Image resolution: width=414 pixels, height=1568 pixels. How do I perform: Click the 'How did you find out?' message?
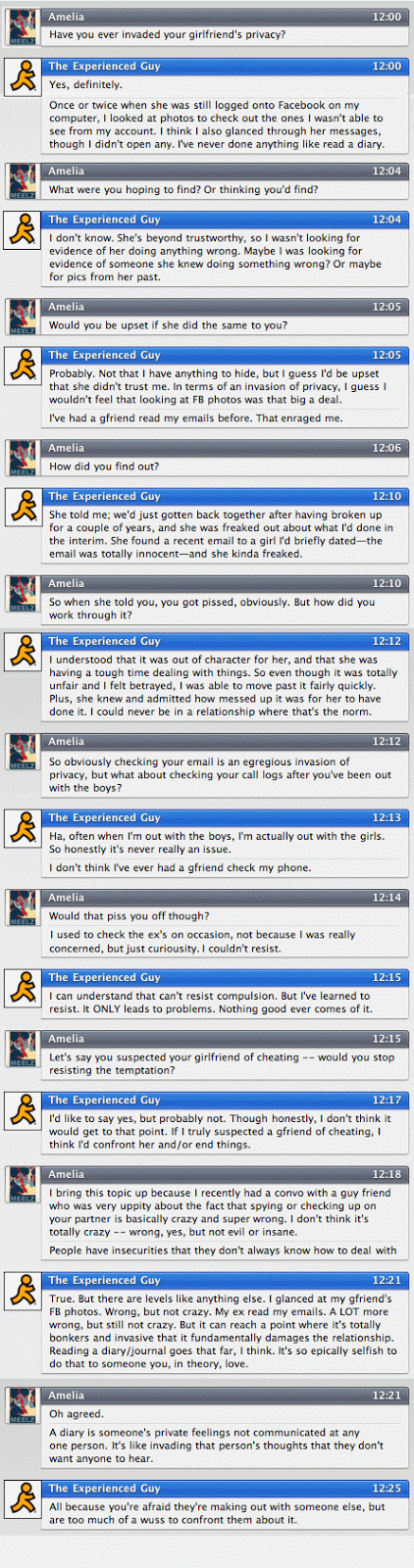pyautogui.click(x=104, y=466)
